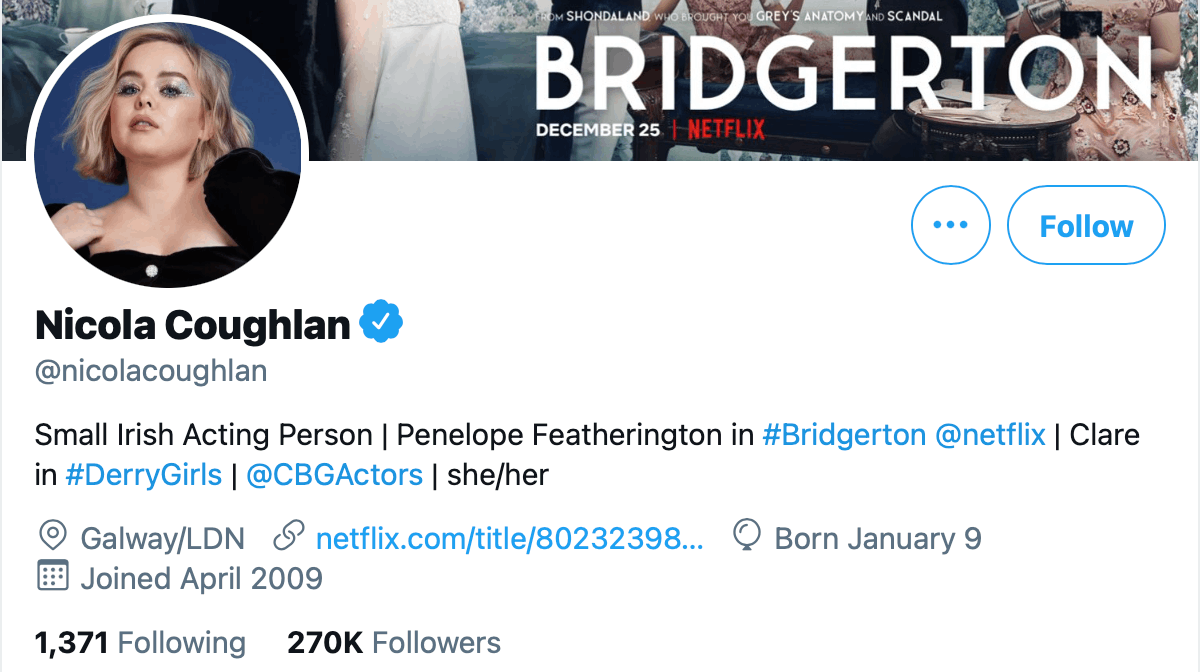The image size is (1204, 672).
Task: Open the #DerryGirls hashtag
Action: point(144,475)
